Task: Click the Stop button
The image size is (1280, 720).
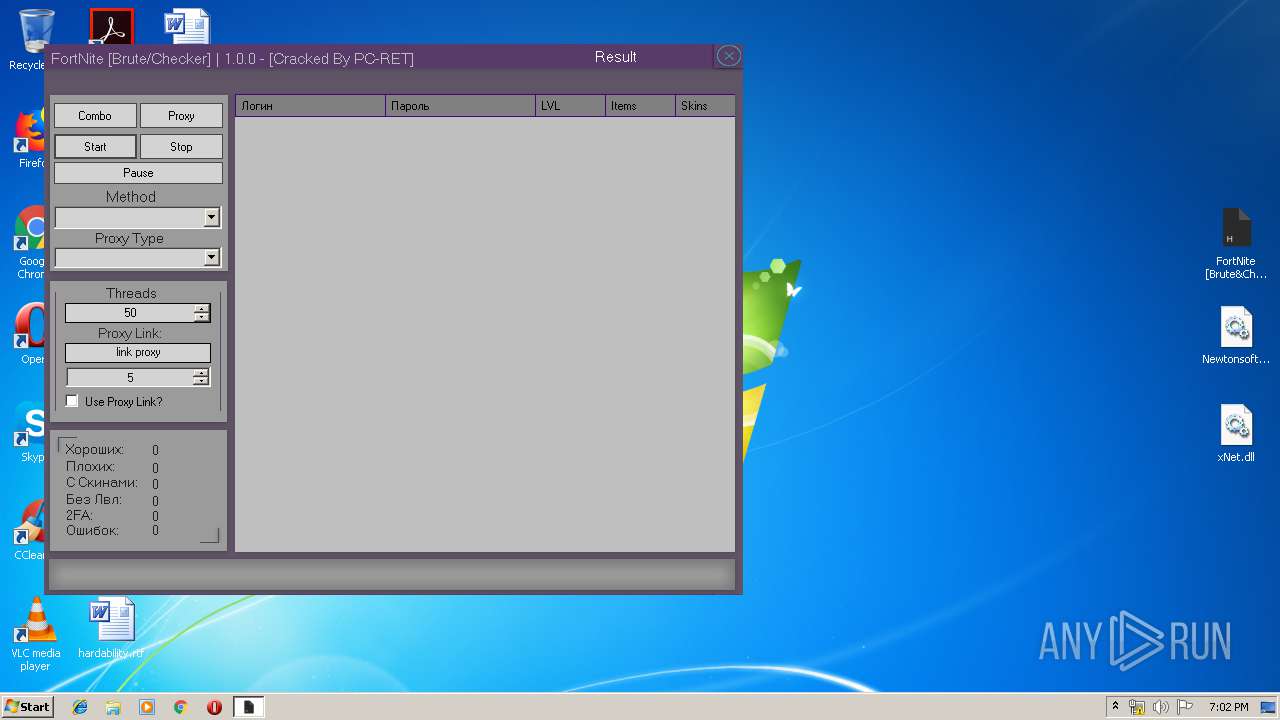Action: tap(181, 147)
